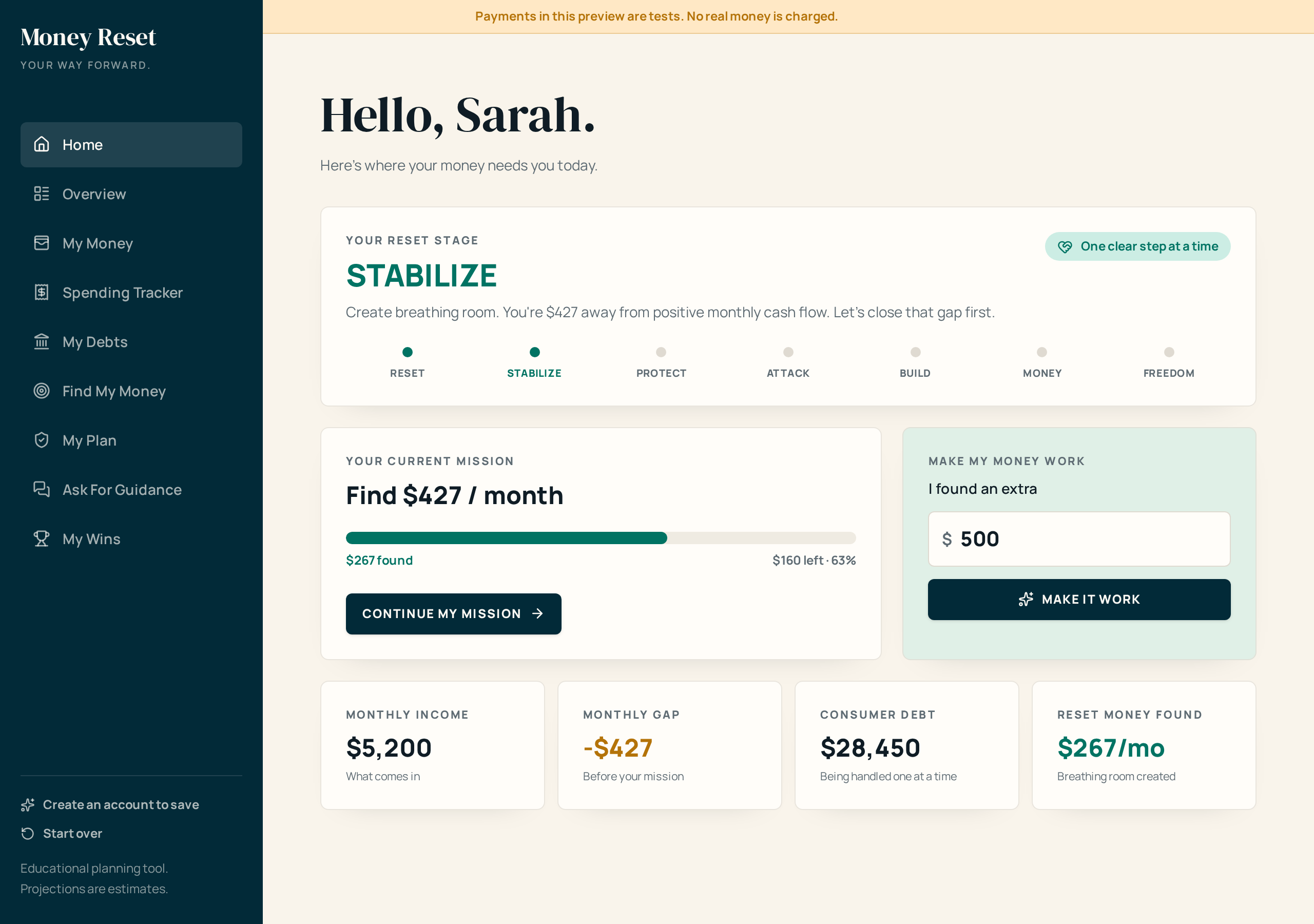This screenshot has height=924, width=1314.
Task: Select the My Money wallet icon
Action: (41, 243)
